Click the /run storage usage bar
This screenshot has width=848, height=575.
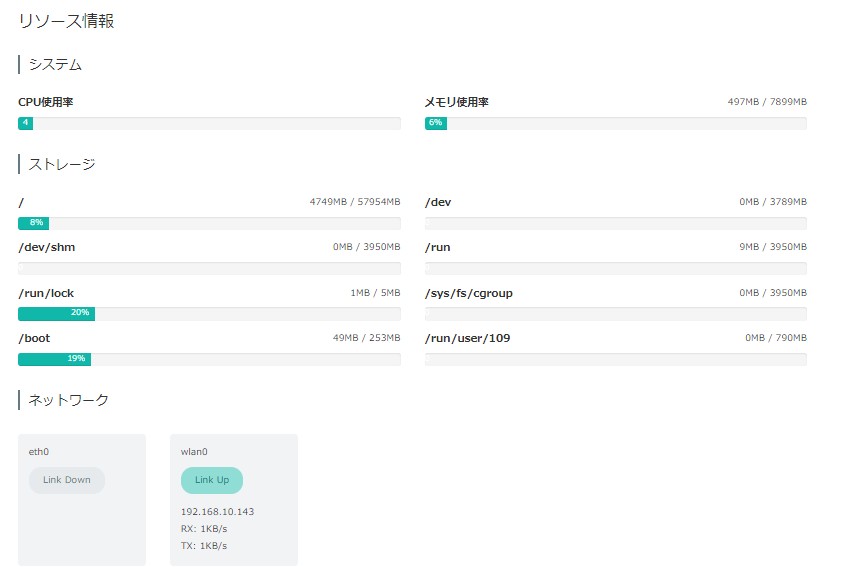(x=615, y=268)
